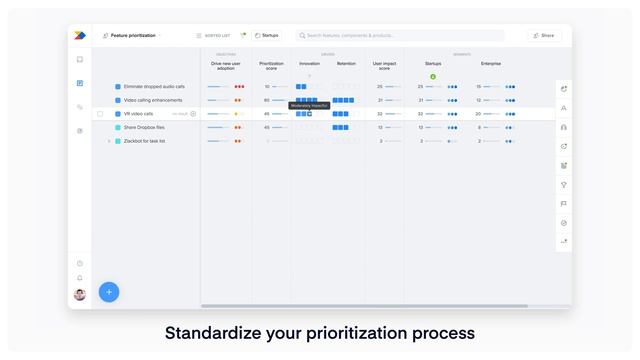
Task: Open the notifications bell icon
Action: click(x=80, y=278)
